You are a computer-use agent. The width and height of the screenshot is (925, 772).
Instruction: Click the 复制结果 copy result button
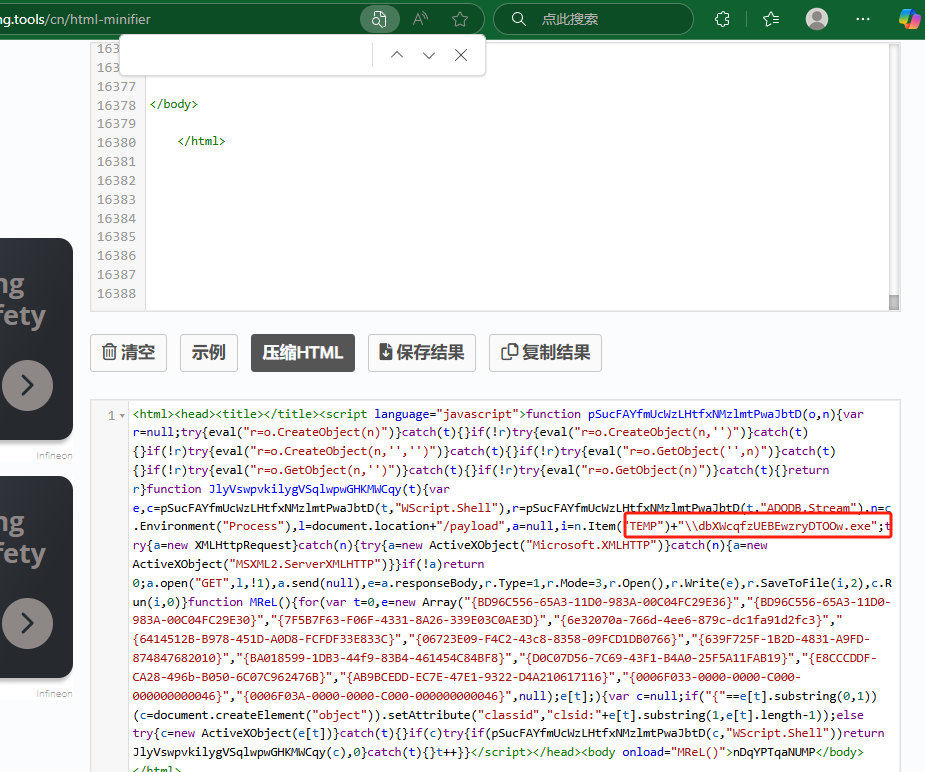coord(545,353)
